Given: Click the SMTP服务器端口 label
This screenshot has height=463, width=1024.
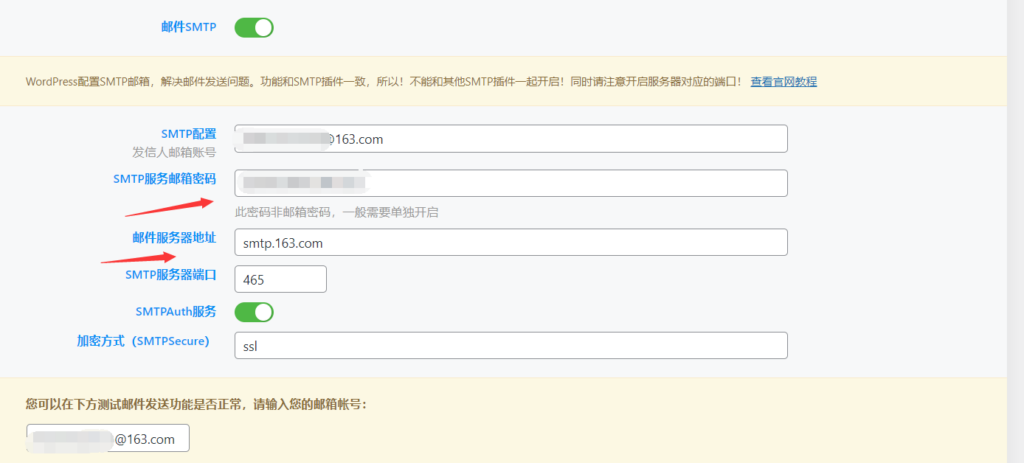Looking at the screenshot, I should pos(170,275).
